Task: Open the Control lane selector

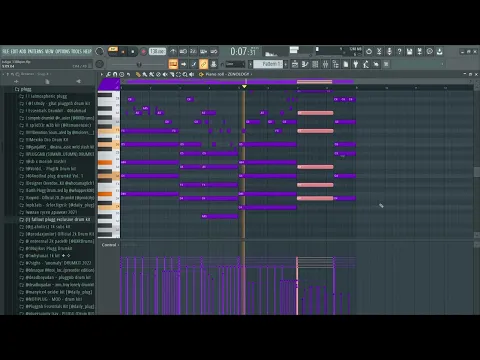Action: [110, 245]
